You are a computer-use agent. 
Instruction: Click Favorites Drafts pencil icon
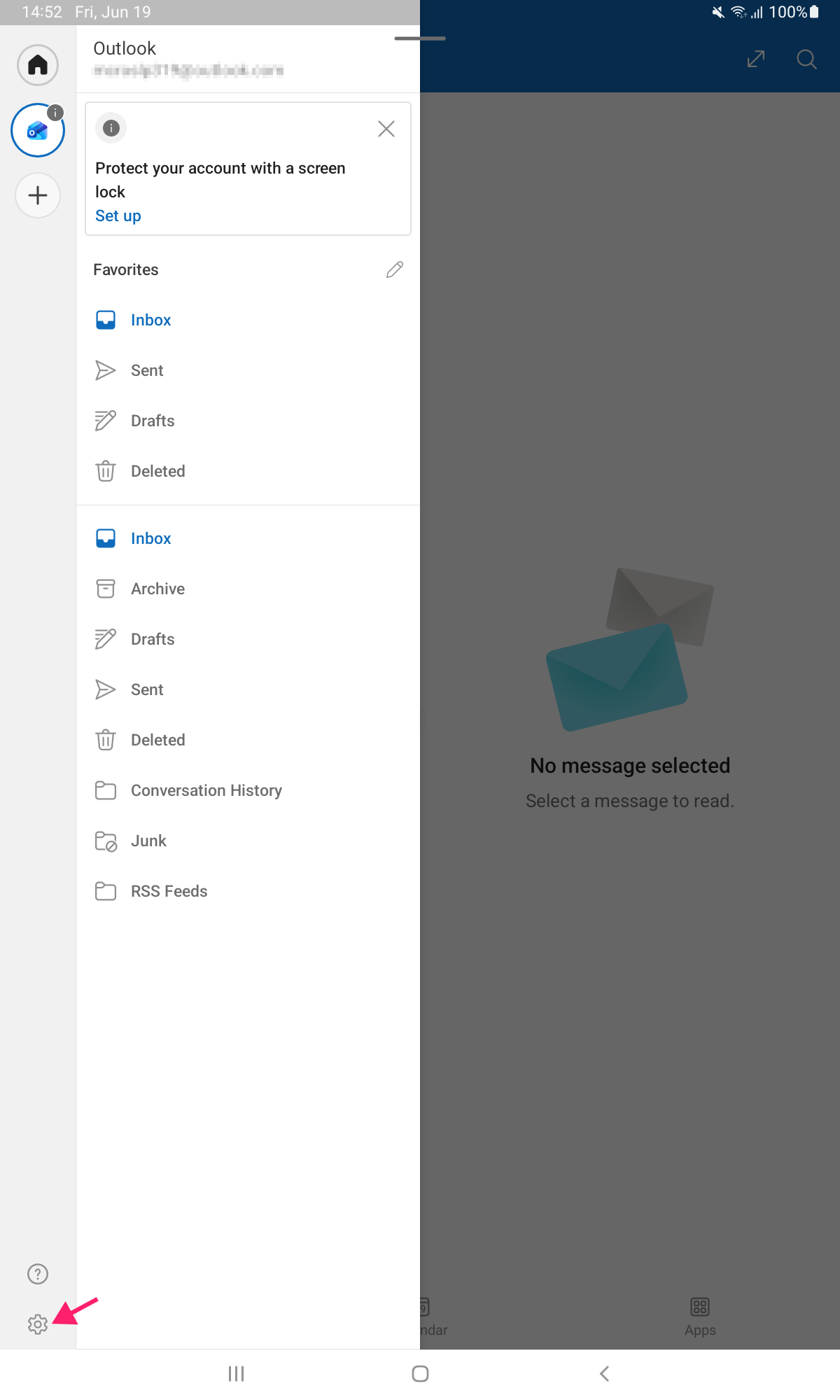click(x=106, y=421)
